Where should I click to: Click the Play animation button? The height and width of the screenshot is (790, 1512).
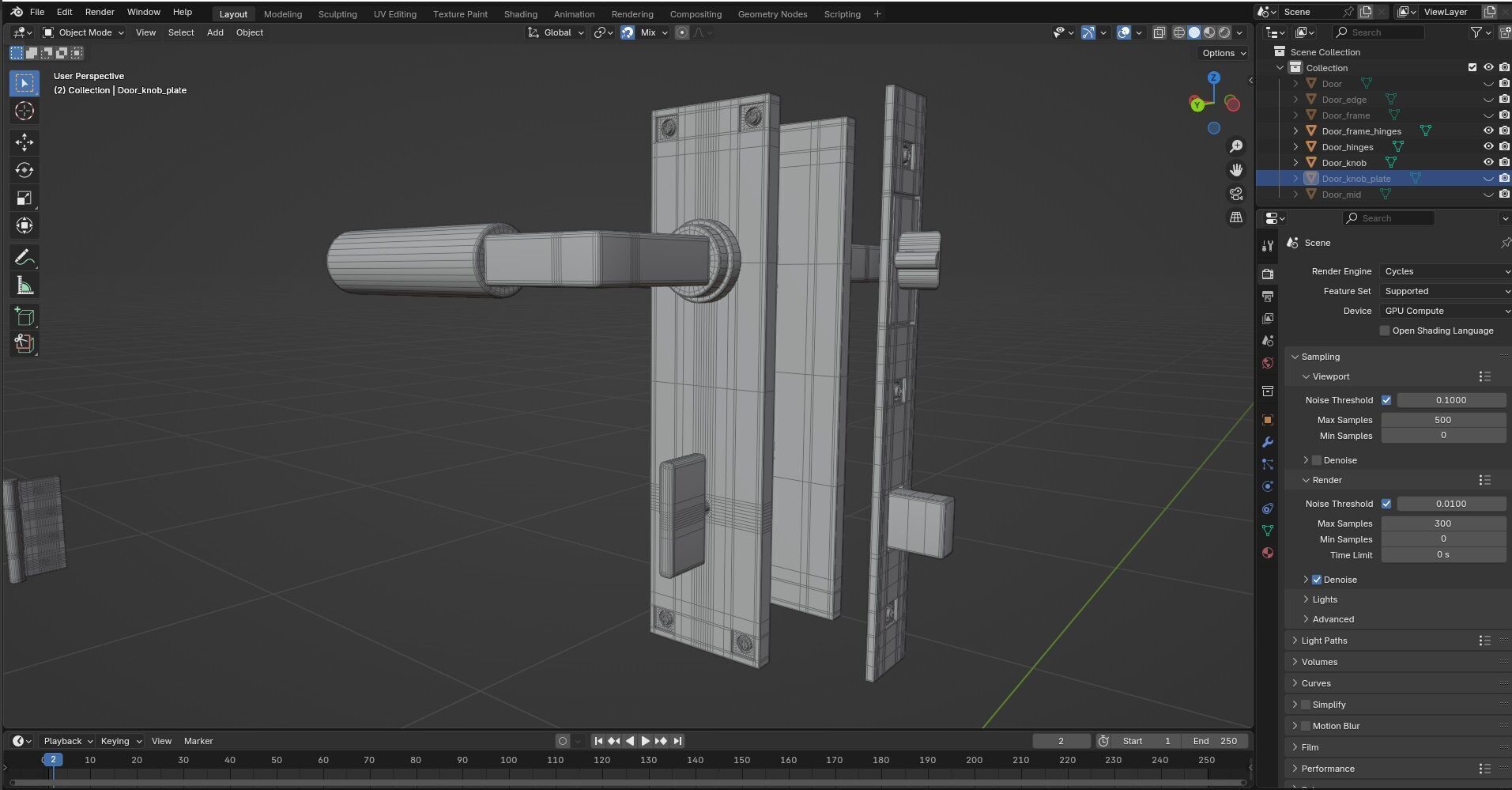pyautogui.click(x=645, y=741)
